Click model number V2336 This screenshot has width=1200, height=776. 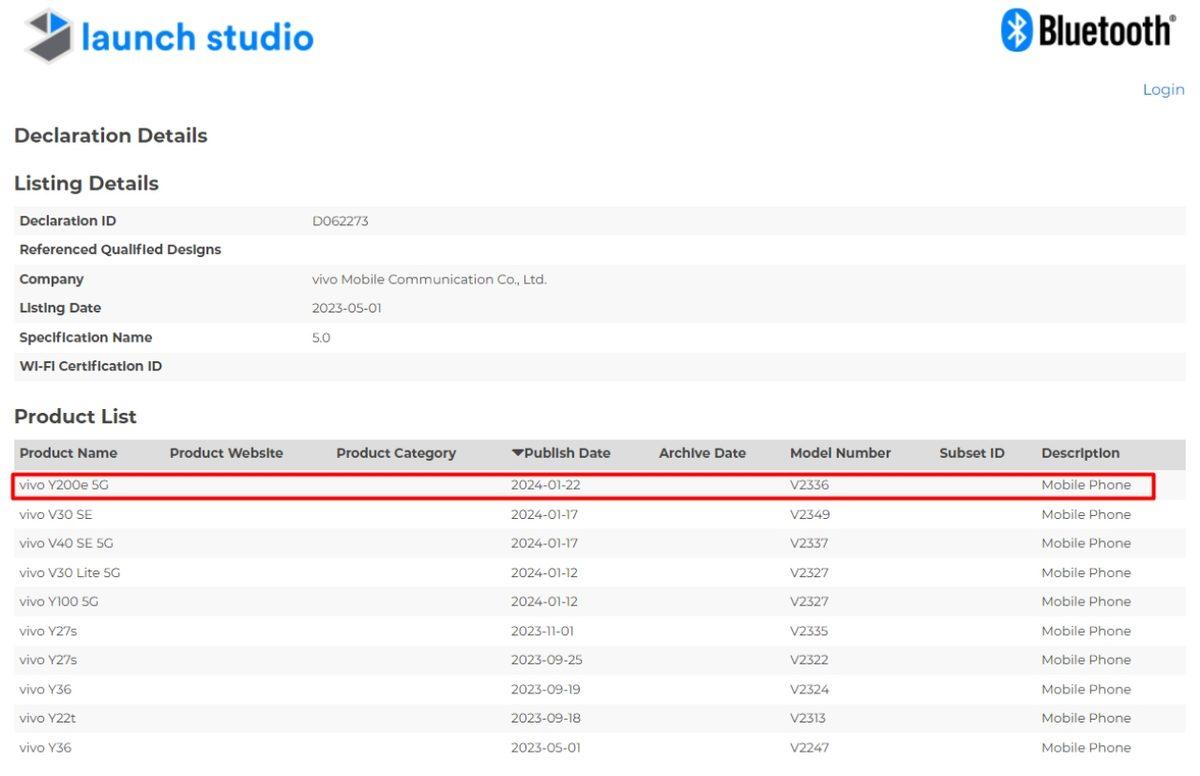(x=809, y=485)
